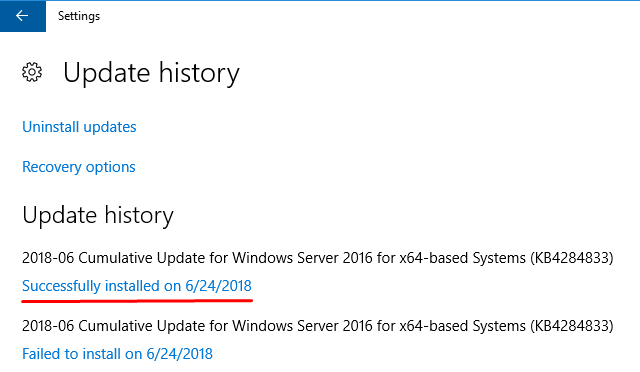Open the Failed to install on 6/24/2018 status
Viewport: 640px width, 372px height.
pyautogui.click(x=117, y=354)
